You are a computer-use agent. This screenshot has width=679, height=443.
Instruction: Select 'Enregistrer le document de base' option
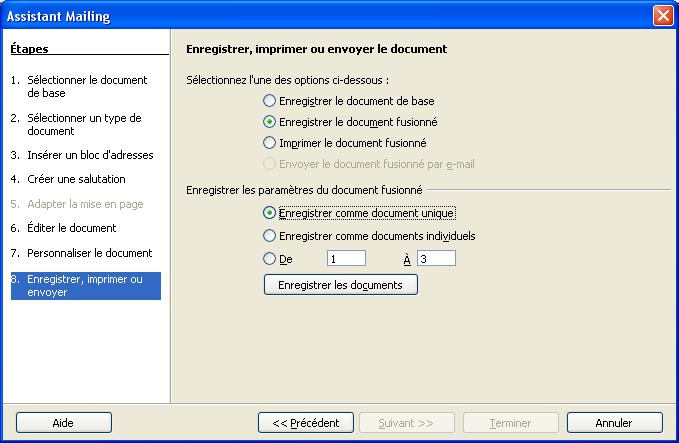point(269,101)
